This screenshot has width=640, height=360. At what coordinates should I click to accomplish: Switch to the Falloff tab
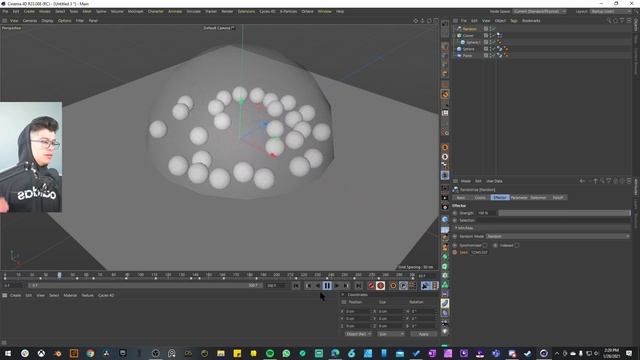(558, 198)
